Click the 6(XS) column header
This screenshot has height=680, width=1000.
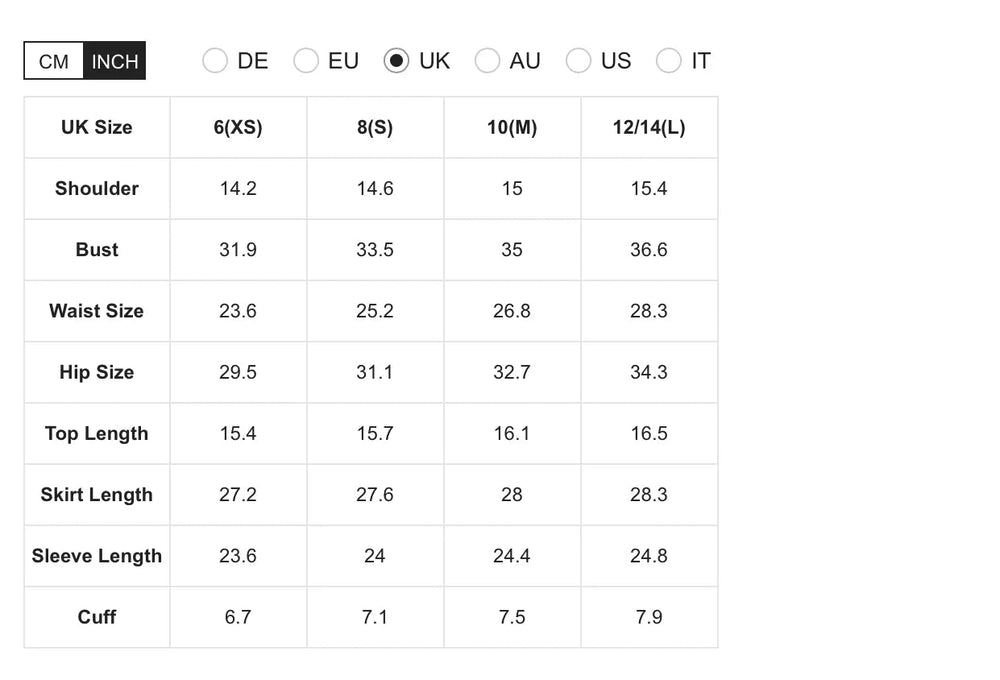coord(239,128)
